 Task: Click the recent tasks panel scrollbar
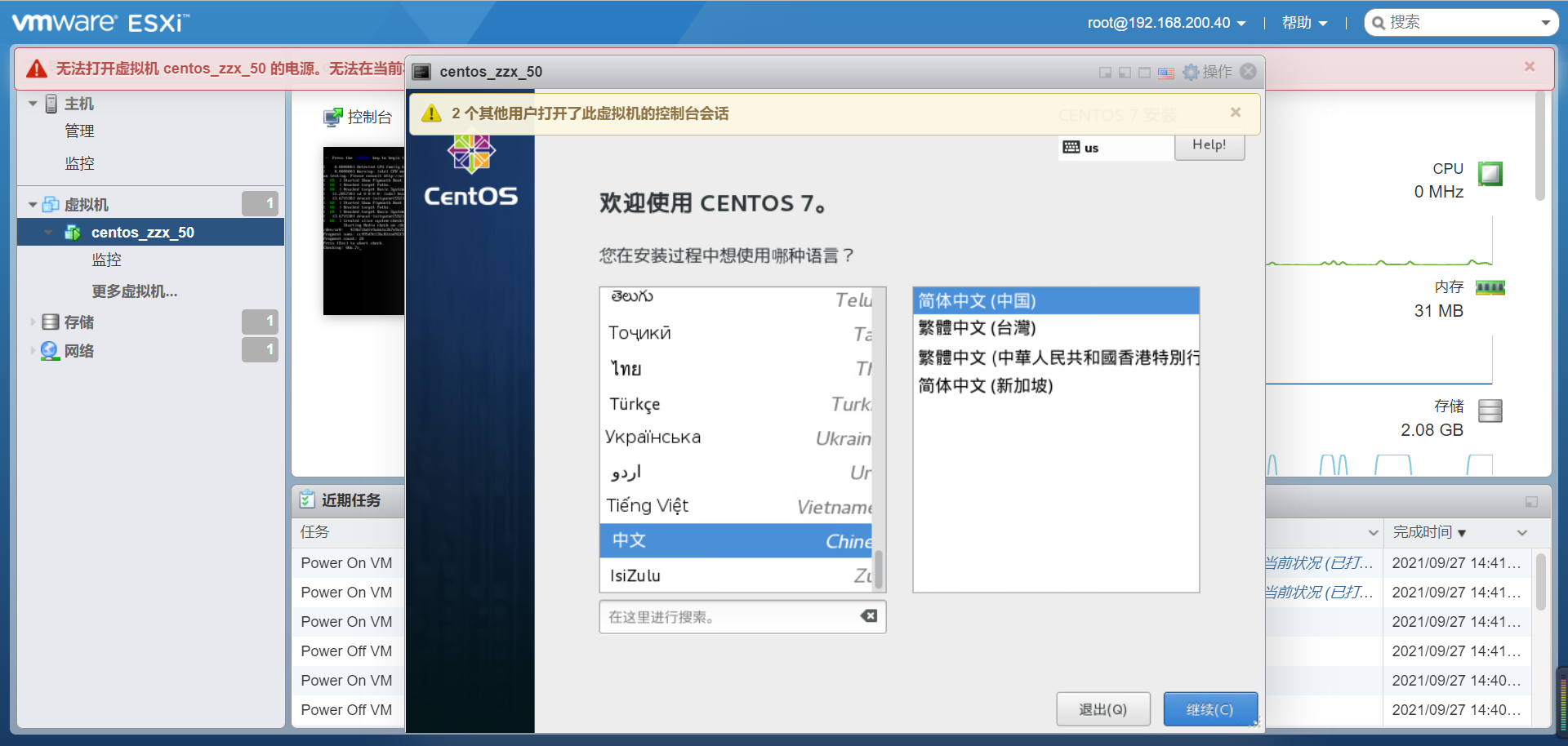click(1540, 581)
